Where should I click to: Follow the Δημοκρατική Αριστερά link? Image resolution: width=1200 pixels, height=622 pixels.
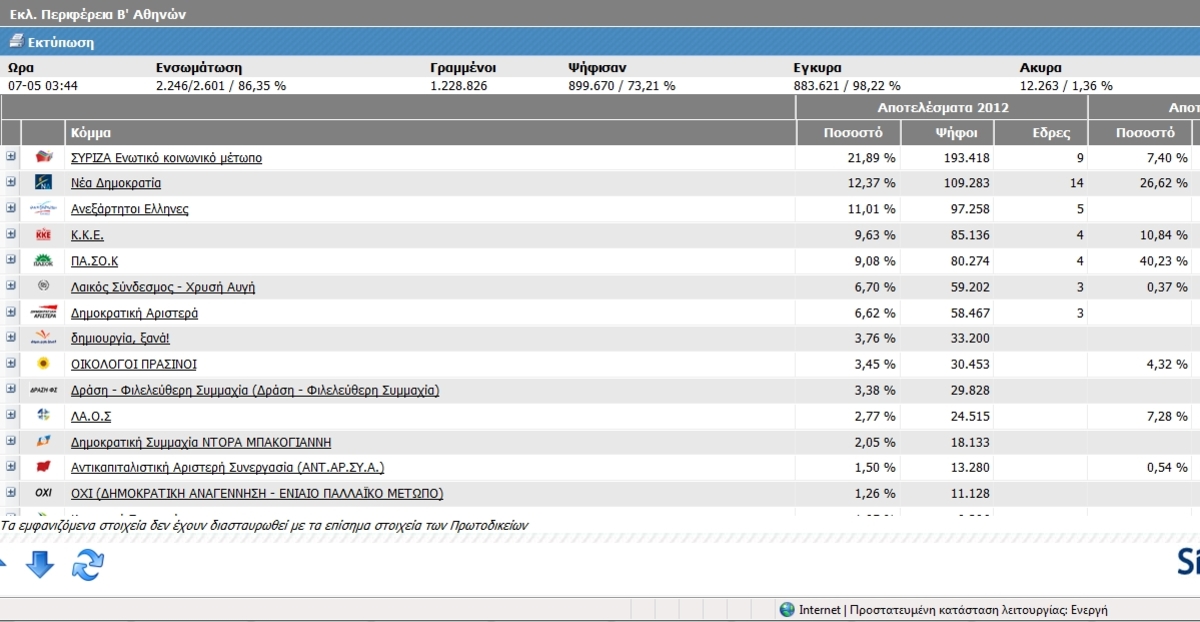(134, 314)
